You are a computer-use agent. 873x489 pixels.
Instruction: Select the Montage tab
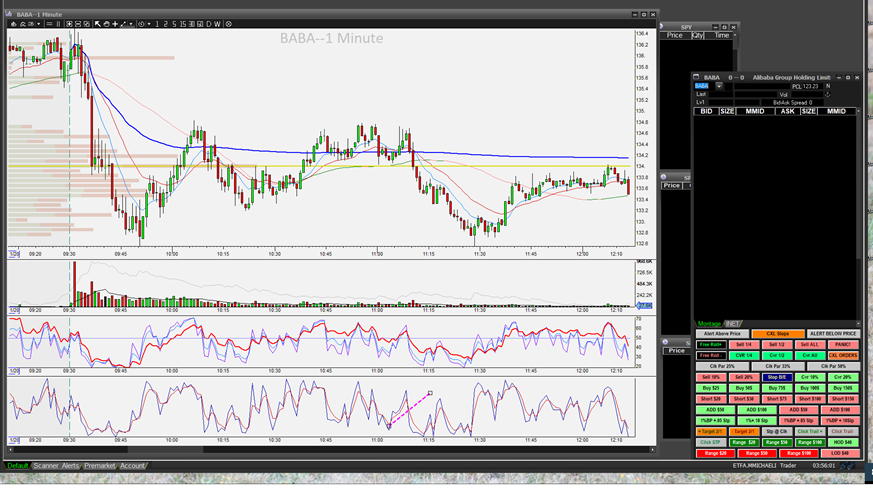point(709,324)
